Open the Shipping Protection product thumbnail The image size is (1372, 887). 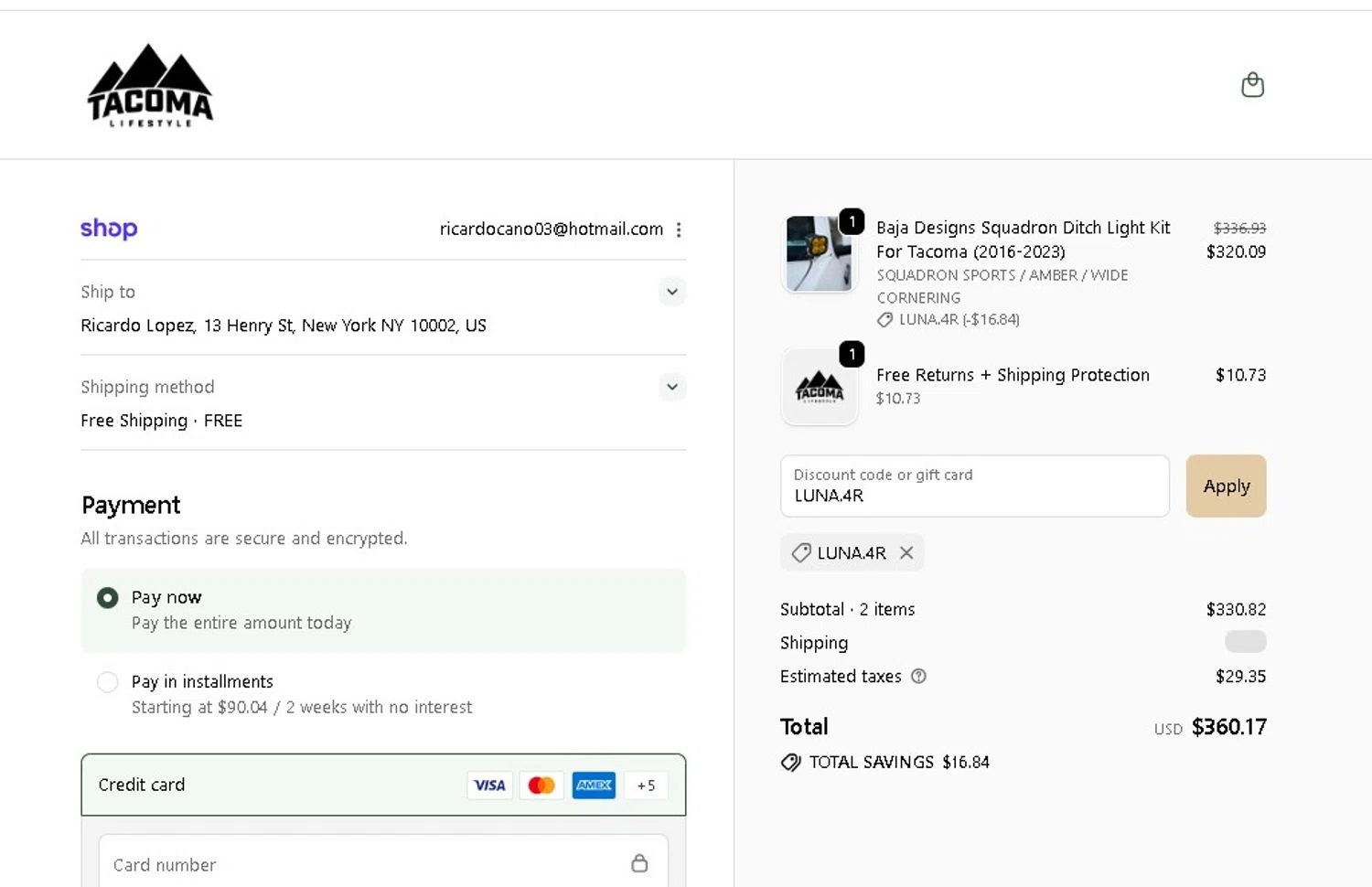pyautogui.click(x=820, y=388)
